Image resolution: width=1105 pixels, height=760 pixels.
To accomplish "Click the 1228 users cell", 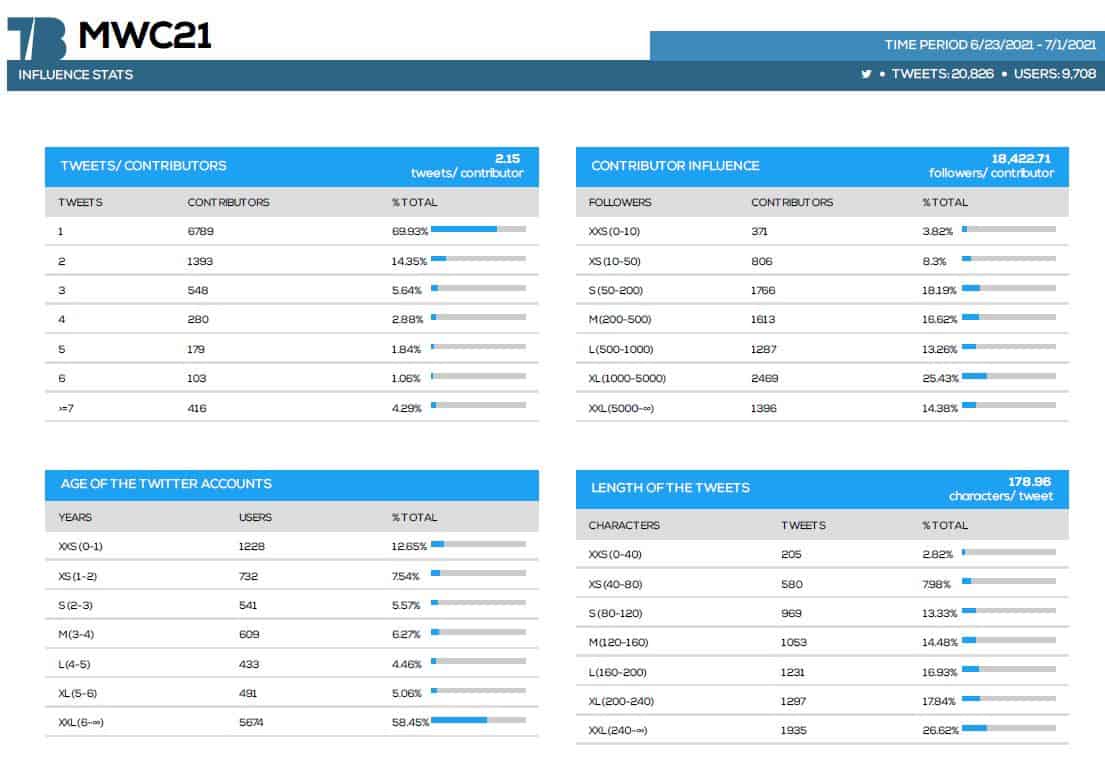I will (x=252, y=546).
